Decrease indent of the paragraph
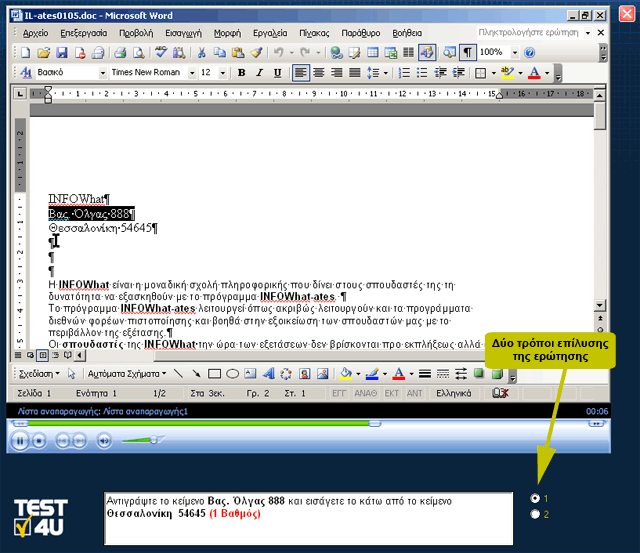The image size is (640, 553). (440, 73)
